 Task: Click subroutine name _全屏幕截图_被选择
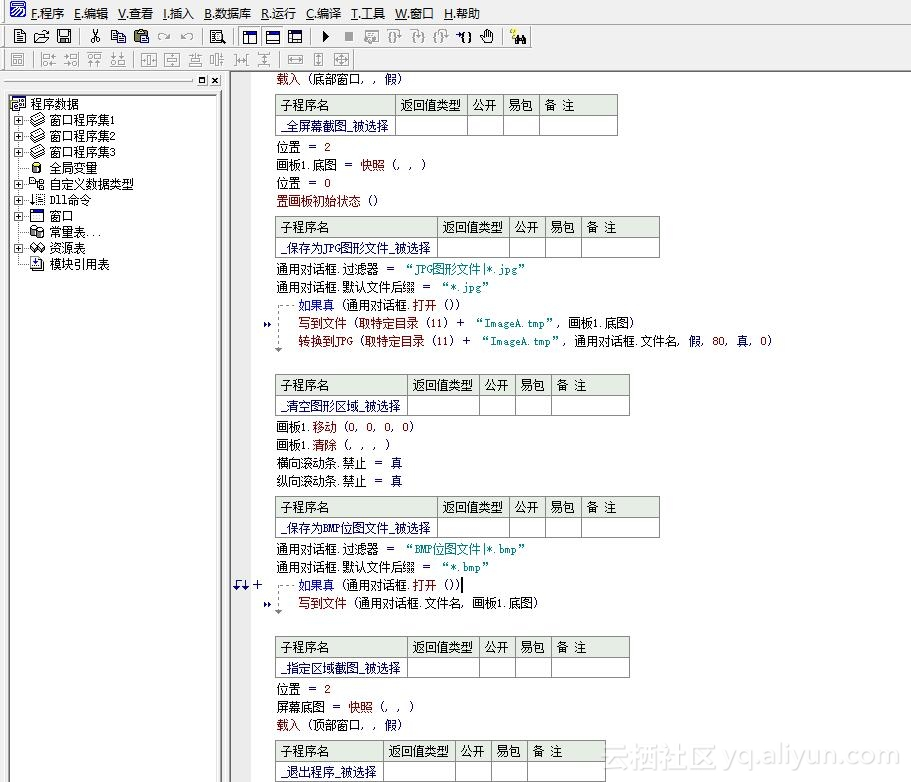pyautogui.click(x=335, y=126)
